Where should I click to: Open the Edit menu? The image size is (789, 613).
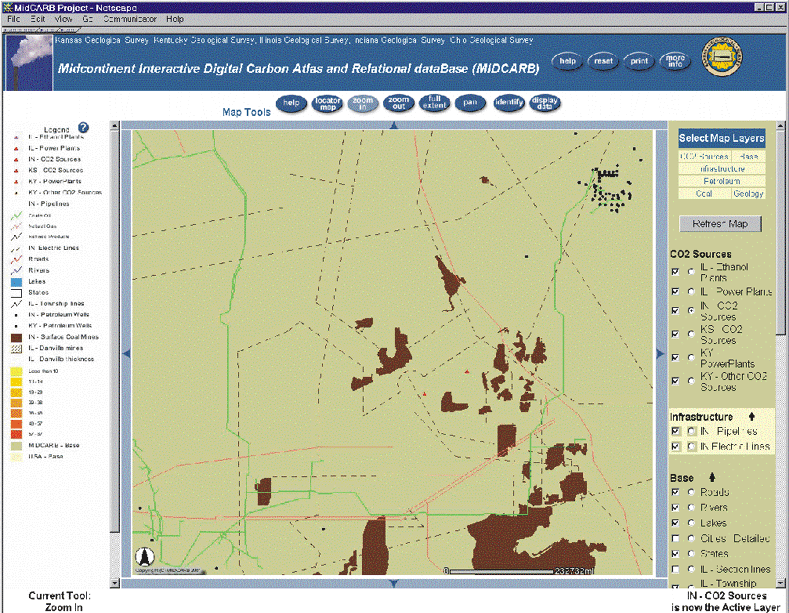[38, 19]
